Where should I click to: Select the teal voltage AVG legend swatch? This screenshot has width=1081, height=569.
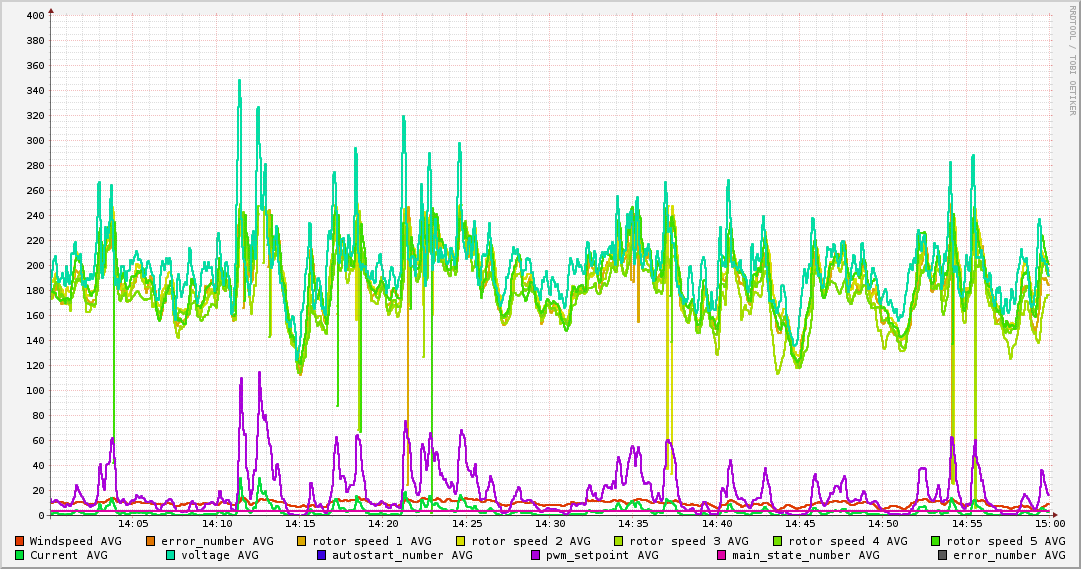click(170, 555)
